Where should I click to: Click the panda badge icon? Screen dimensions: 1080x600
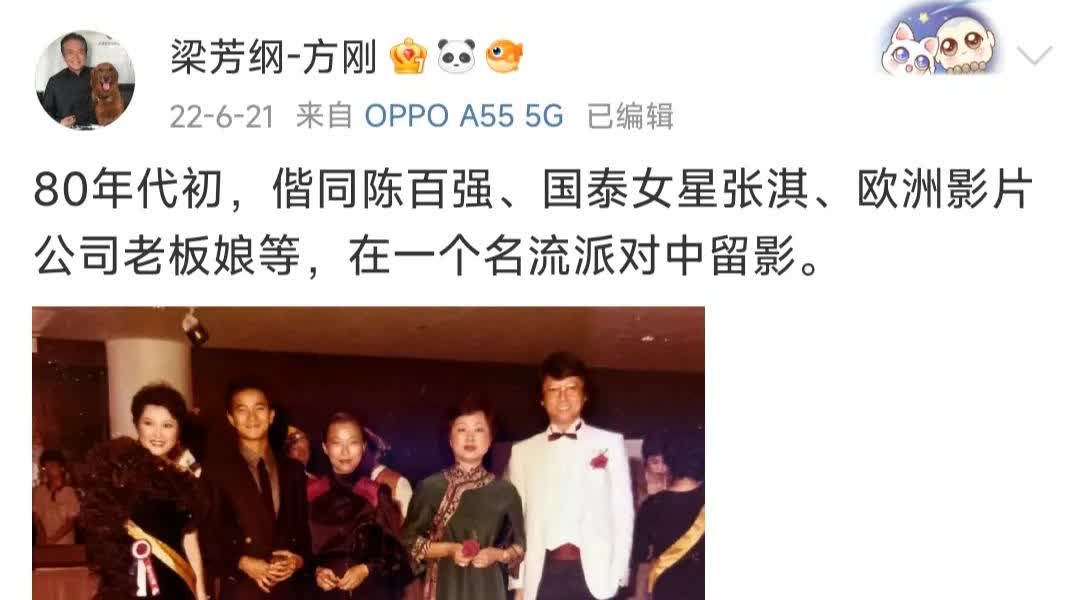pos(457,56)
